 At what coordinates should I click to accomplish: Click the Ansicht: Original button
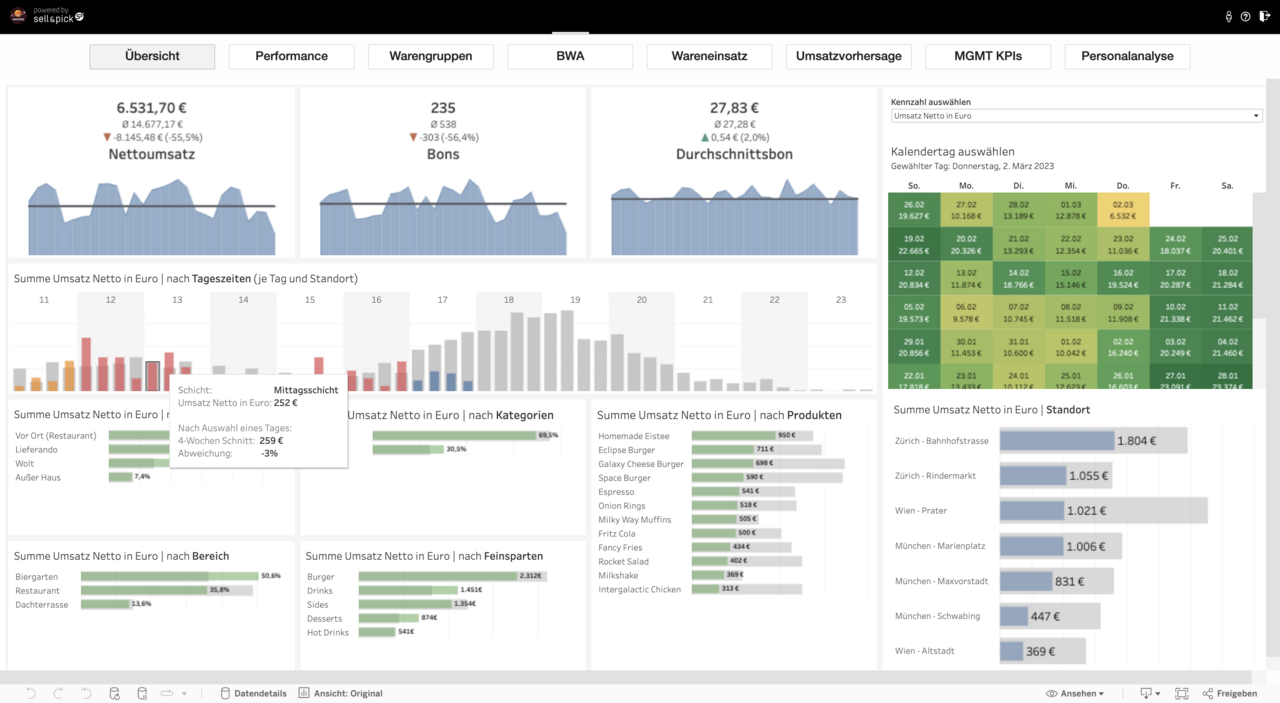point(341,693)
